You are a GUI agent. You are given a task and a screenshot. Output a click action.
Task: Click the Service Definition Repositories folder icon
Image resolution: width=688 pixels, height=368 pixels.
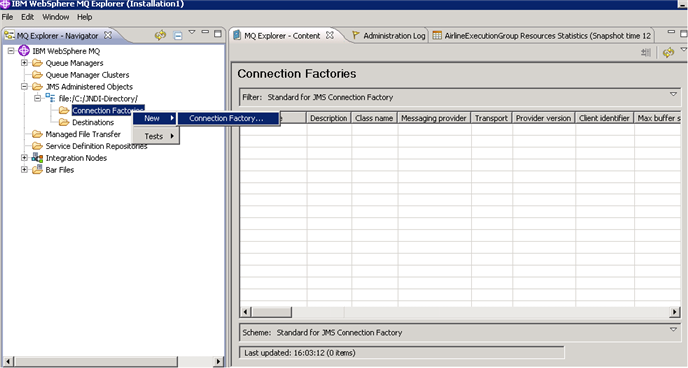click(x=37, y=146)
